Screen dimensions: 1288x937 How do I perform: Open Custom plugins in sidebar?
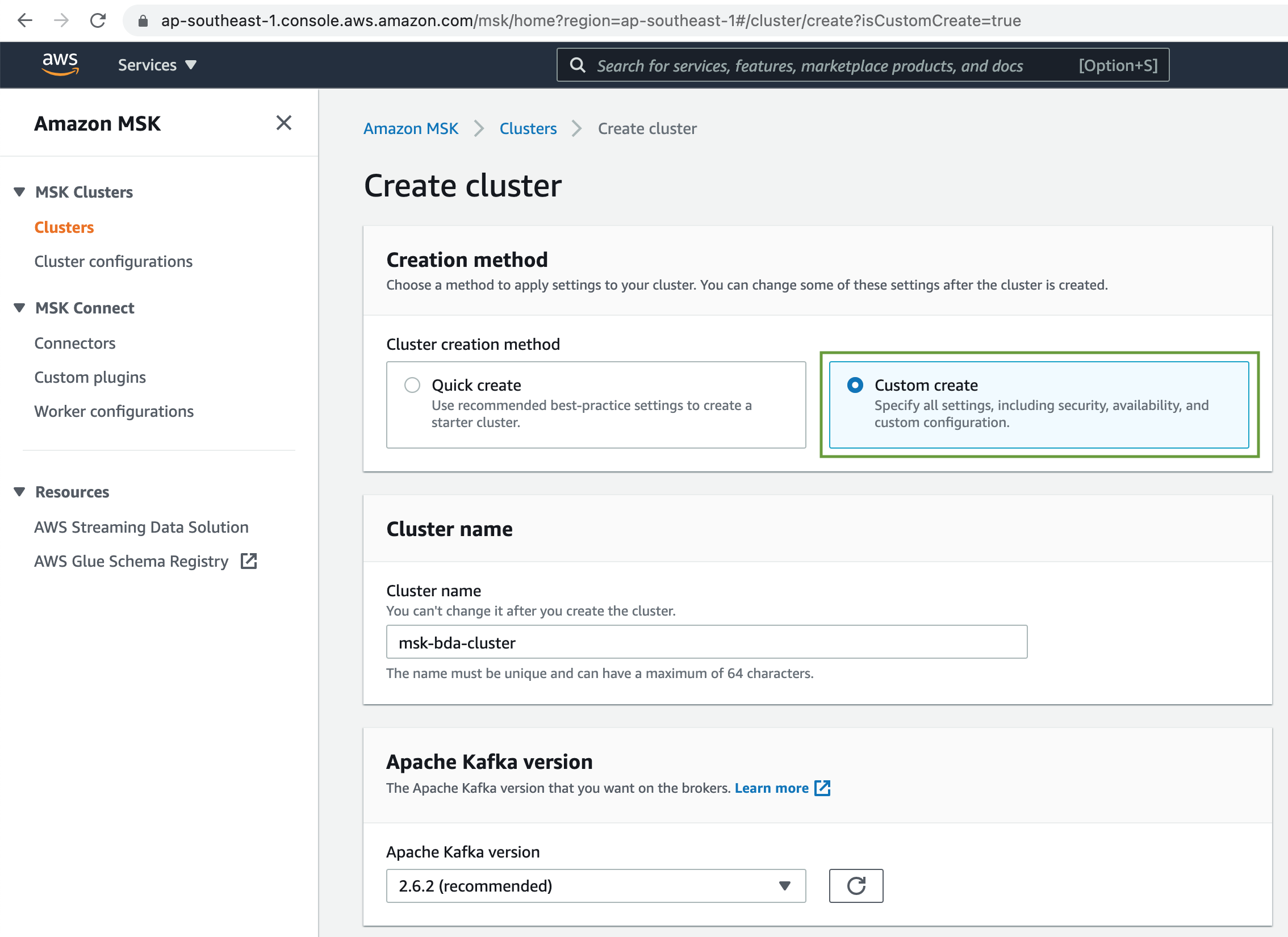[90, 377]
